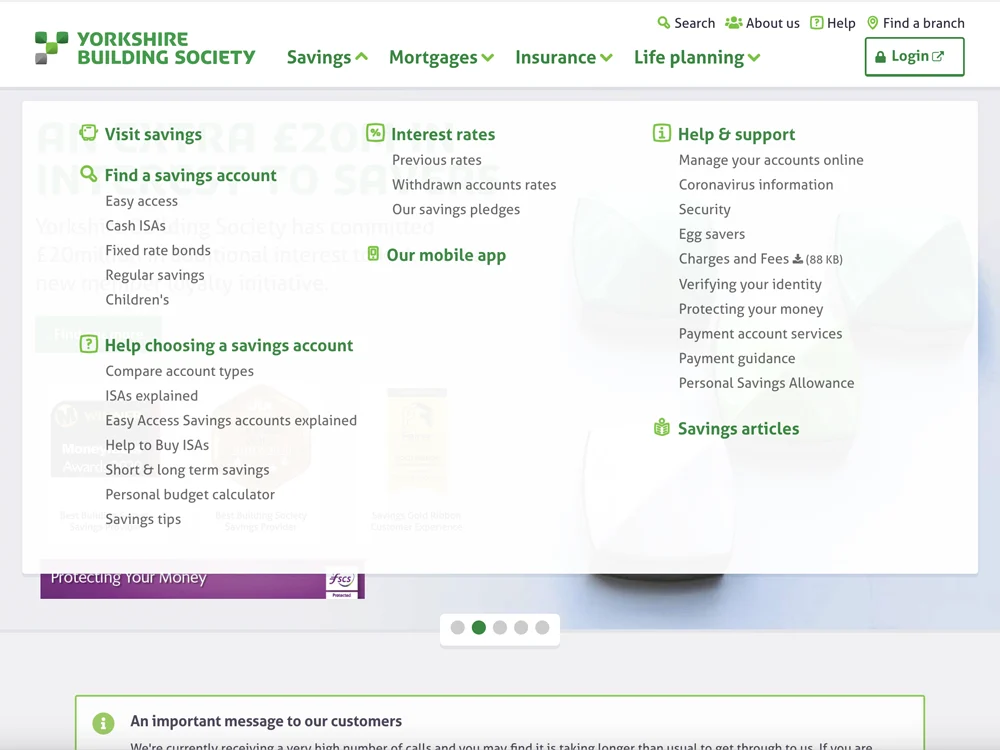Expand the Mortgages menu

pyautogui.click(x=441, y=57)
